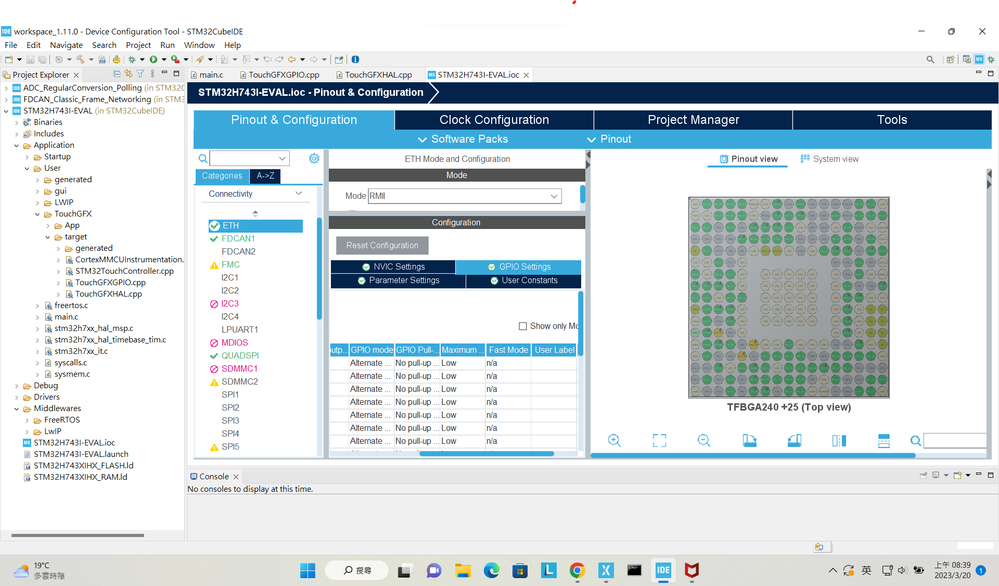Zoom out on the pinout view

coord(704,440)
